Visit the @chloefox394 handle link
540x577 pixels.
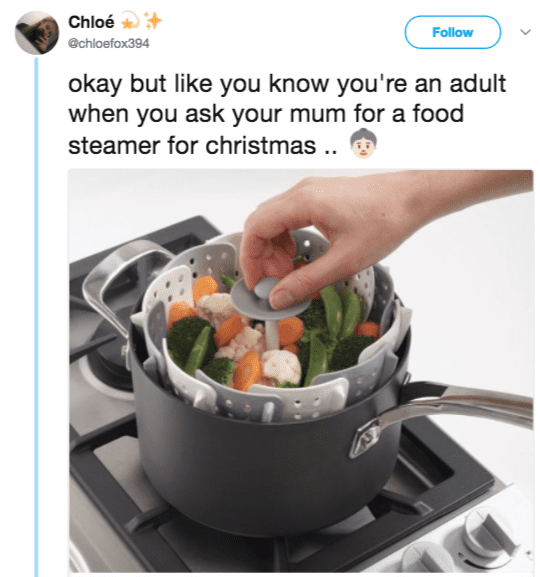(x=109, y=43)
